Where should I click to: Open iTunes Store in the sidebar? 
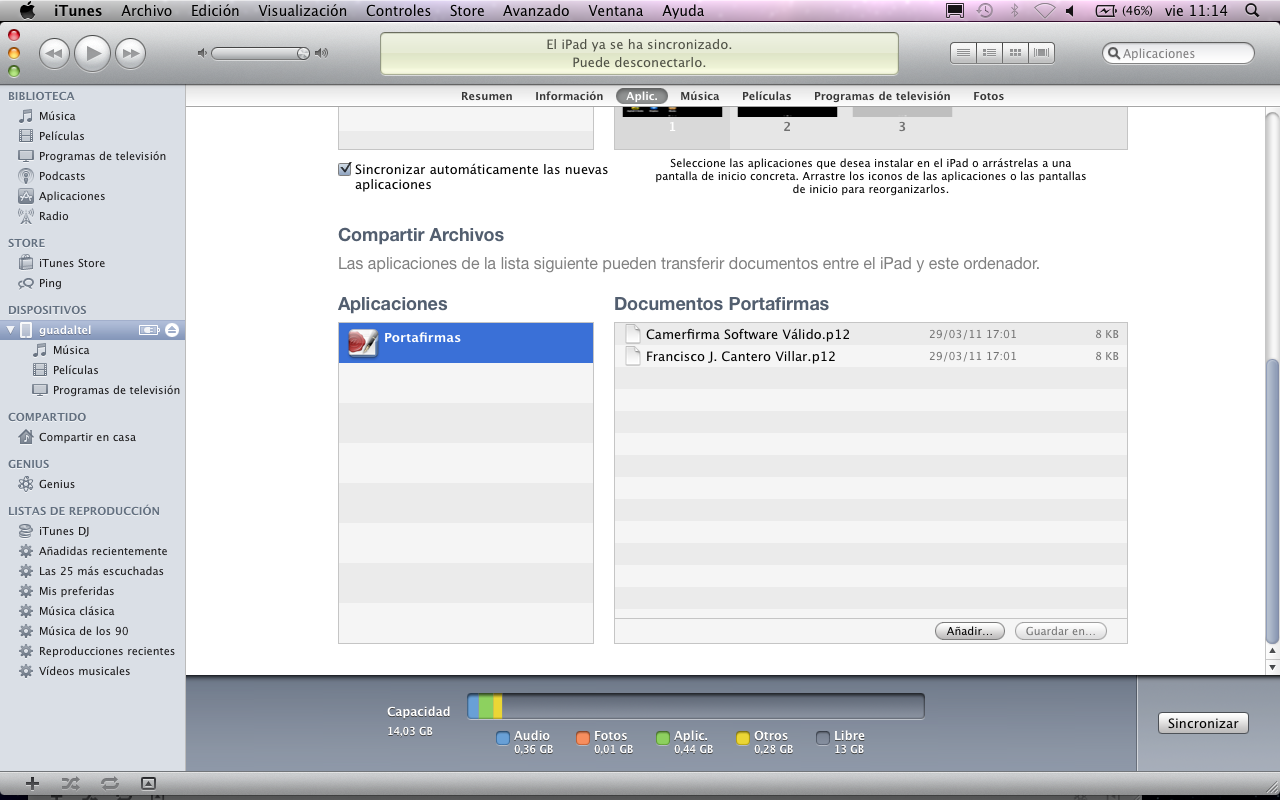(72, 263)
